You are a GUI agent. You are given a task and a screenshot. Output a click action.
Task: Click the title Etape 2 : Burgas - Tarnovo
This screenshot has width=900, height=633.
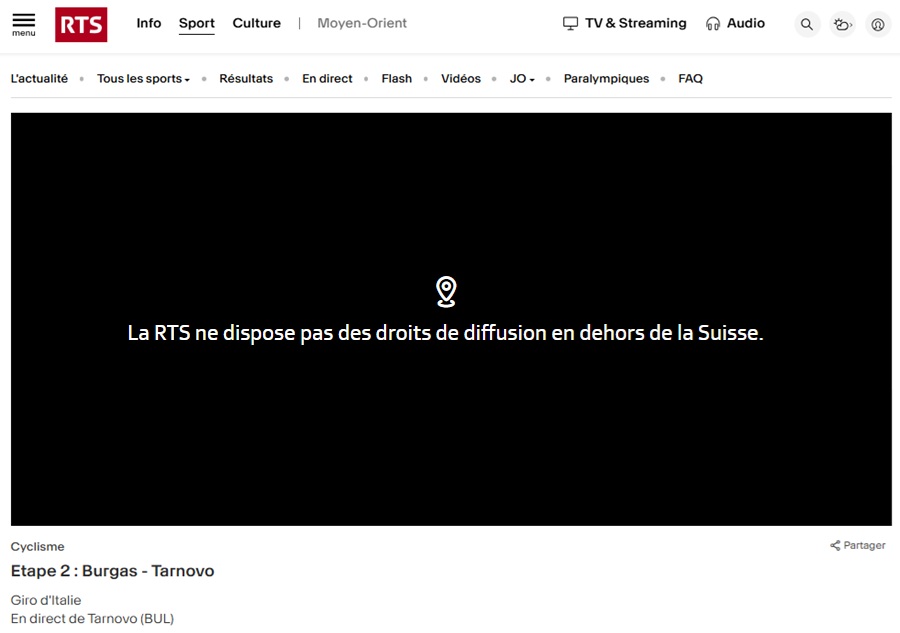[112, 571]
